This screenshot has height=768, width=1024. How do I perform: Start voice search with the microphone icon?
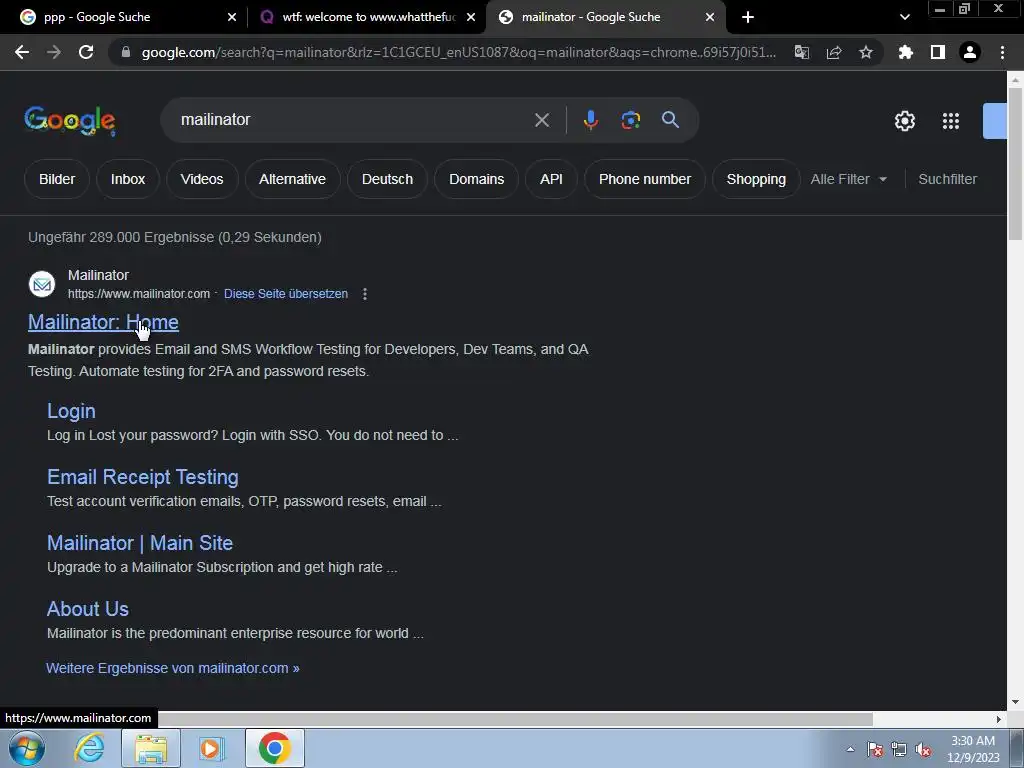[x=591, y=120]
